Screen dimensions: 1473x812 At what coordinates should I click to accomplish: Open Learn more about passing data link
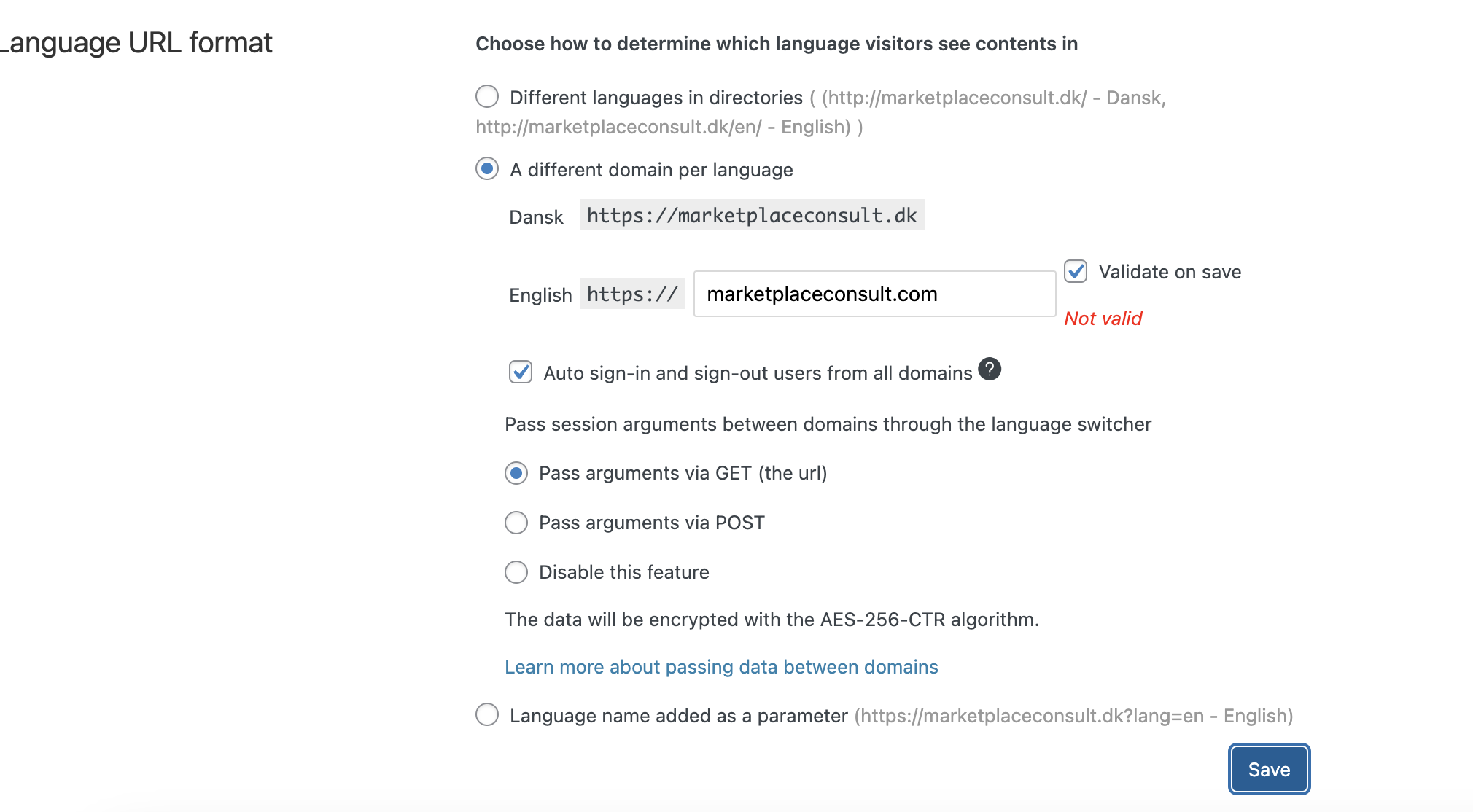[x=721, y=667]
